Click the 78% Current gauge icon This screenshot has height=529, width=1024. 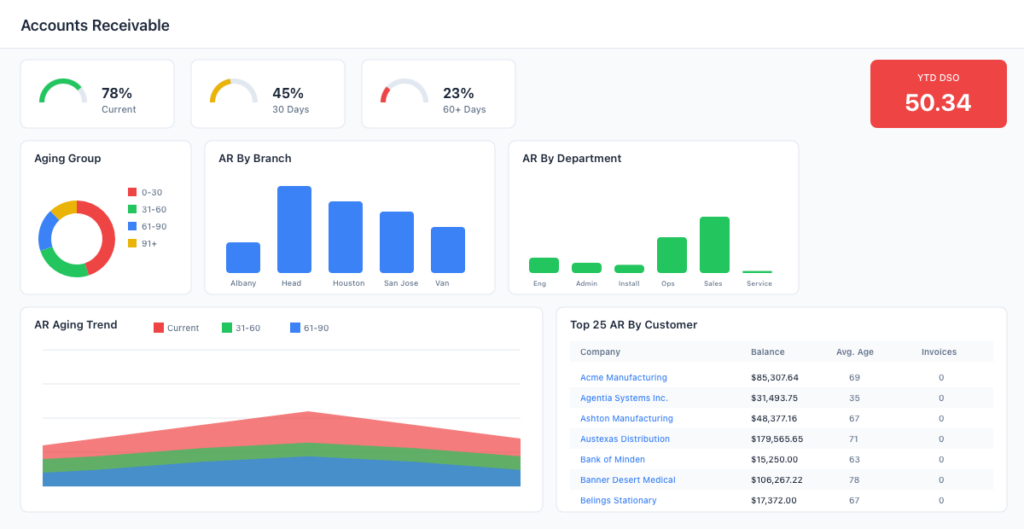coord(63,91)
